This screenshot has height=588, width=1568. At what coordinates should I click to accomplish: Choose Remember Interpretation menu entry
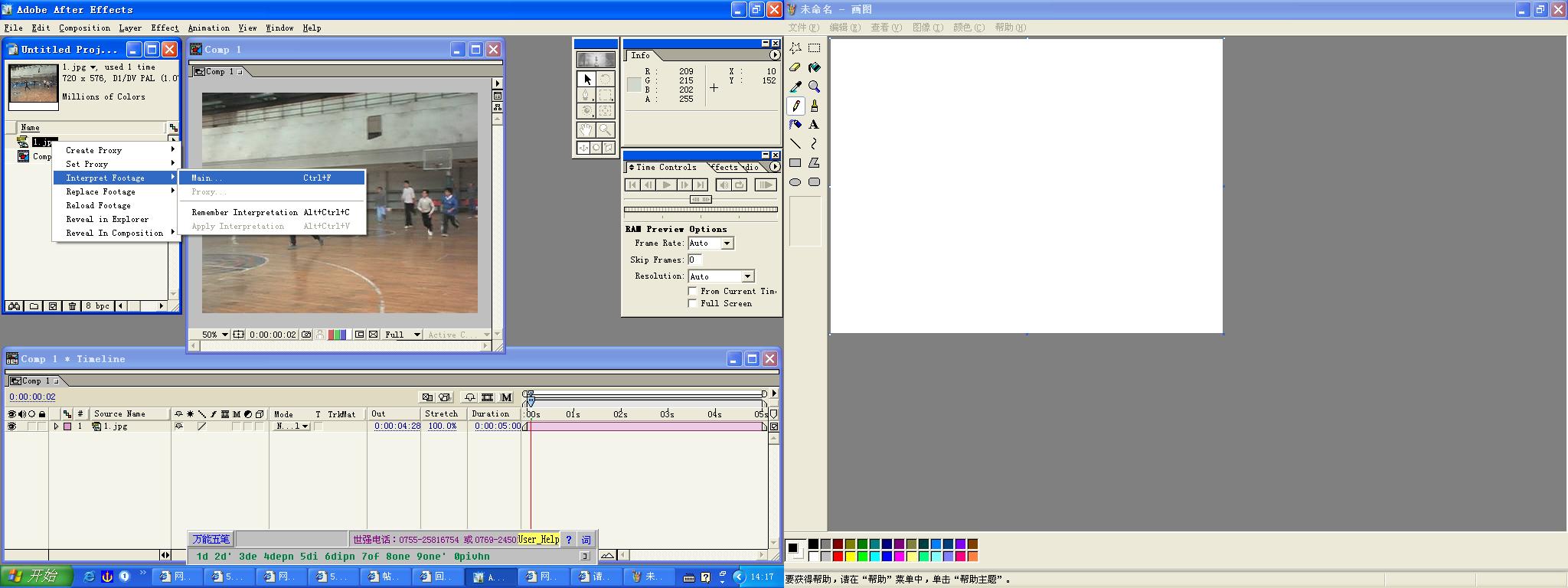pyautogui.click(x=273, y=212)
